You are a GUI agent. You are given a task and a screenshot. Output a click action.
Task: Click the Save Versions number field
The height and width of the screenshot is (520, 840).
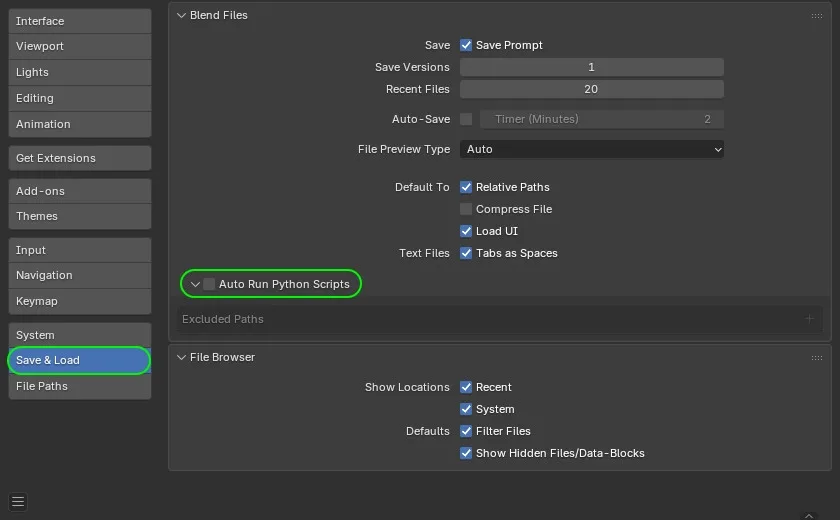click(591, 67)
